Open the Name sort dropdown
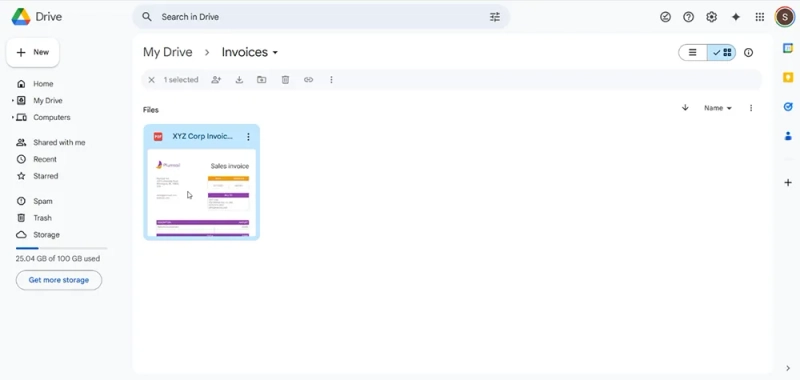This screenshot has height=380, width=800. 718,108
